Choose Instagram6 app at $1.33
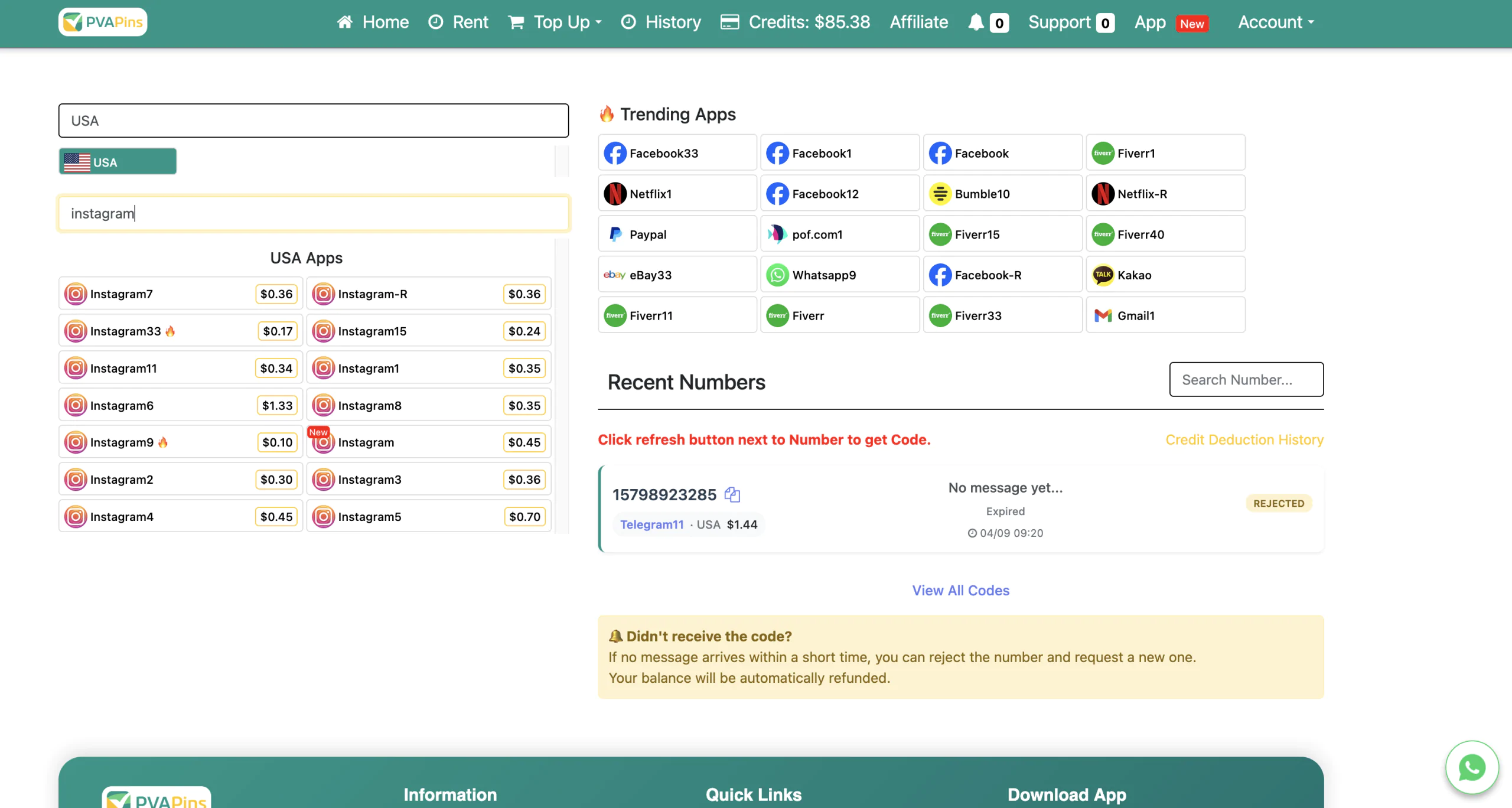Screen dimensions: 1512x808 point(181,405)
